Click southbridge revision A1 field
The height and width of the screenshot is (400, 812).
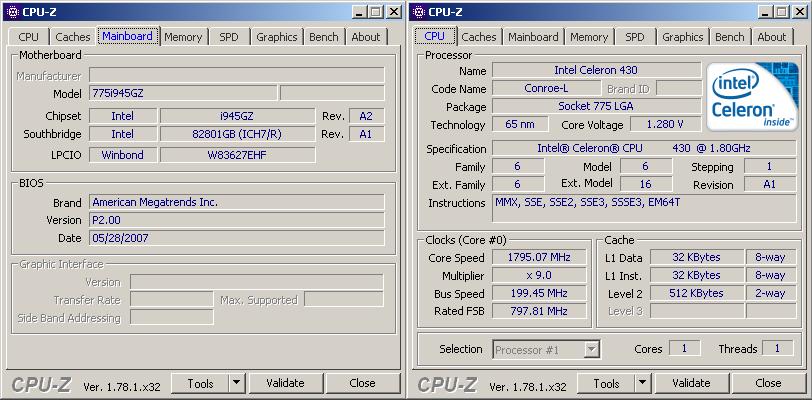click(x=367, y=134)
